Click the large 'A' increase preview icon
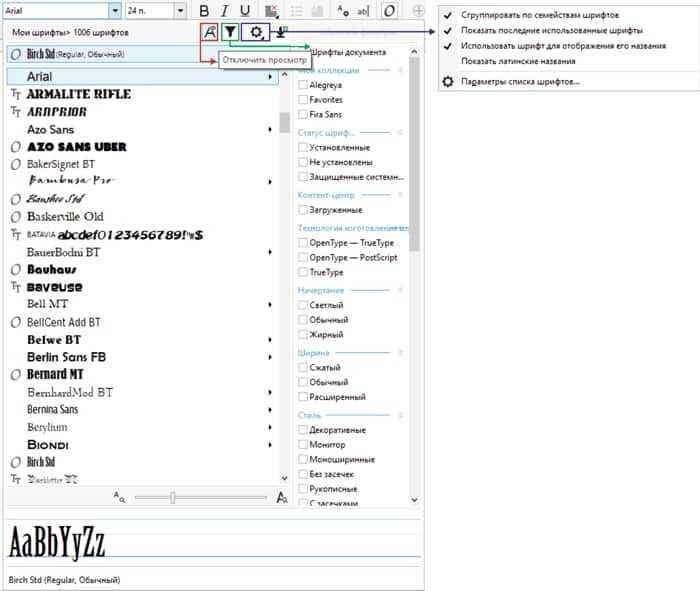 click(282, 497)
